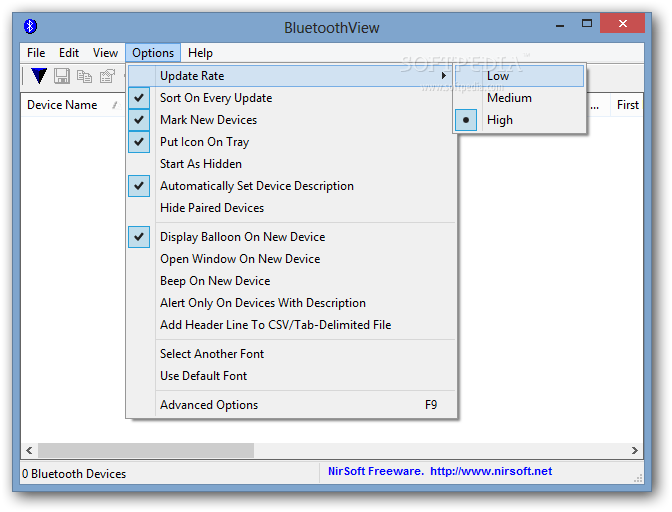Select High update rate

tap(519, 120)
